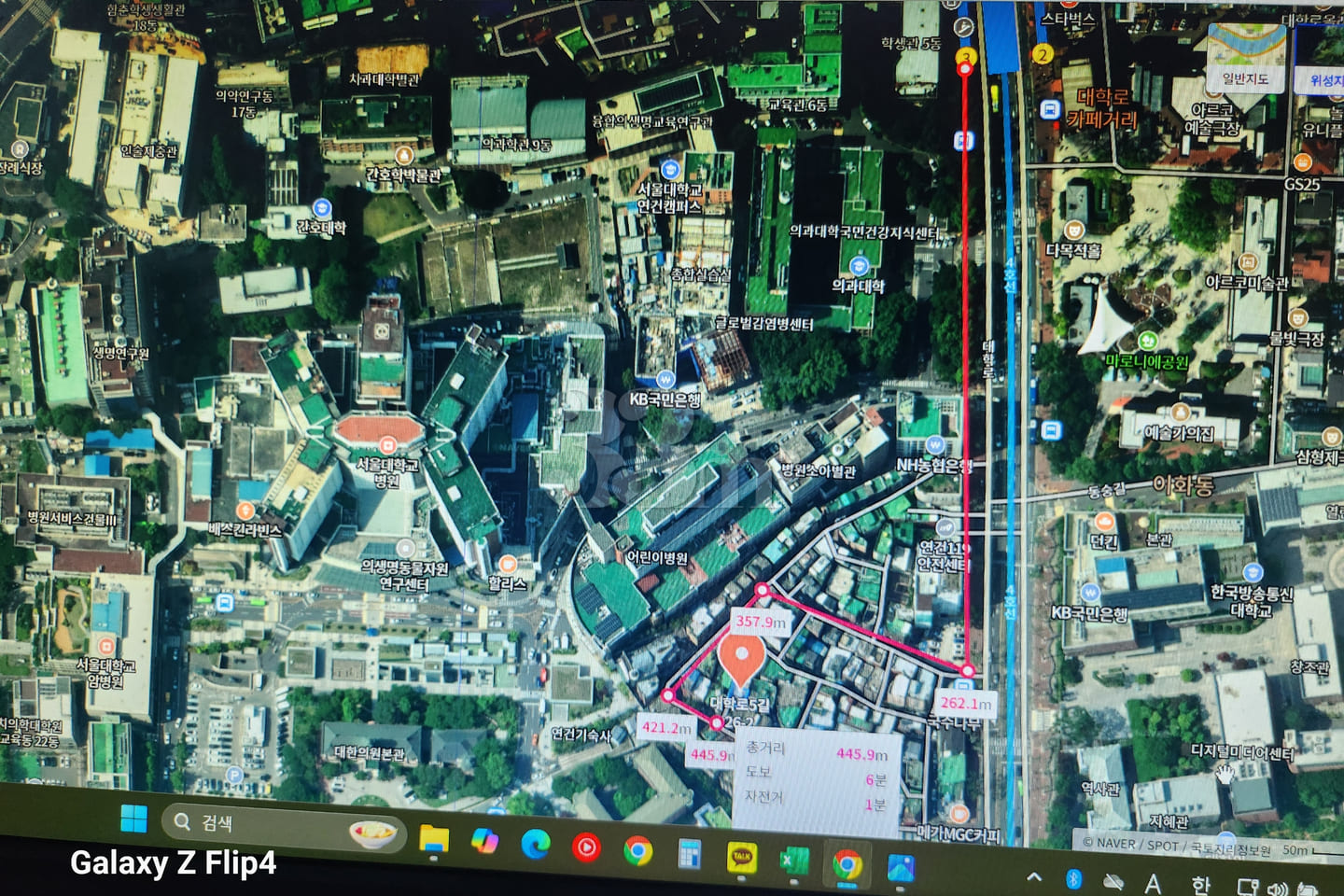Click the 연건기숙사 label
Image resolution: width=1344 pixels, height=896 pixels.
pos(581,735)
